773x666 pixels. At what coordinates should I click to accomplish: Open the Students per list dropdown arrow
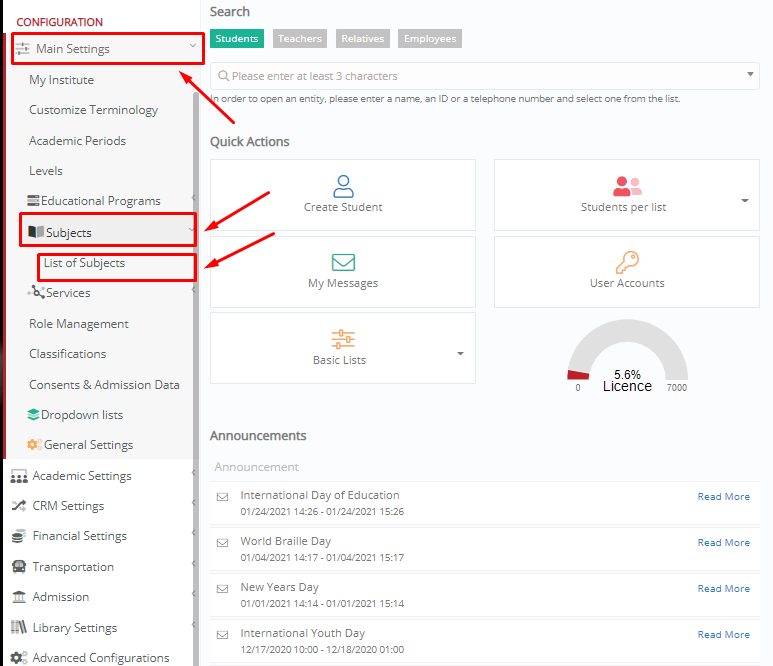coord(745,200)
